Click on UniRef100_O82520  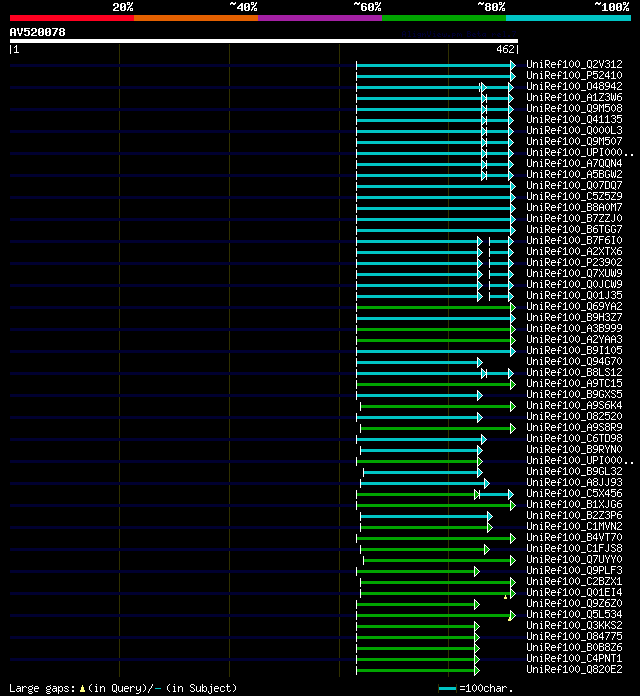point(574,416)
